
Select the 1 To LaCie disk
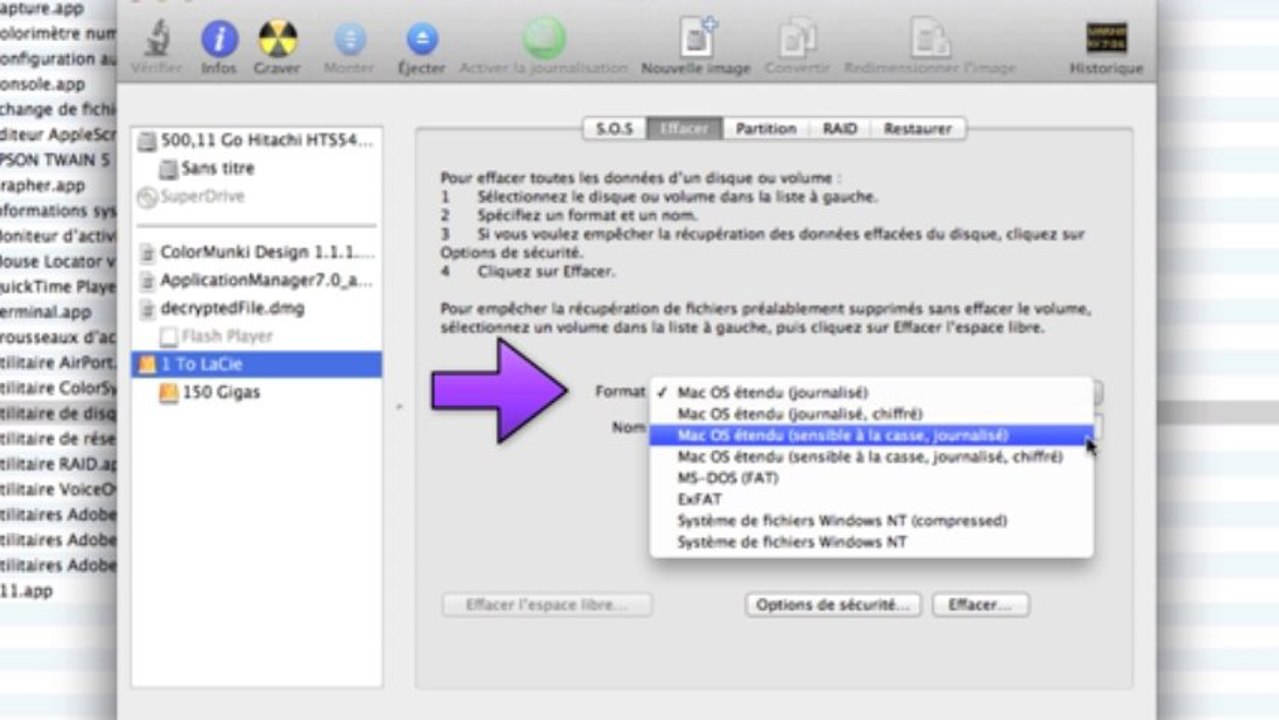coord(256,364)
